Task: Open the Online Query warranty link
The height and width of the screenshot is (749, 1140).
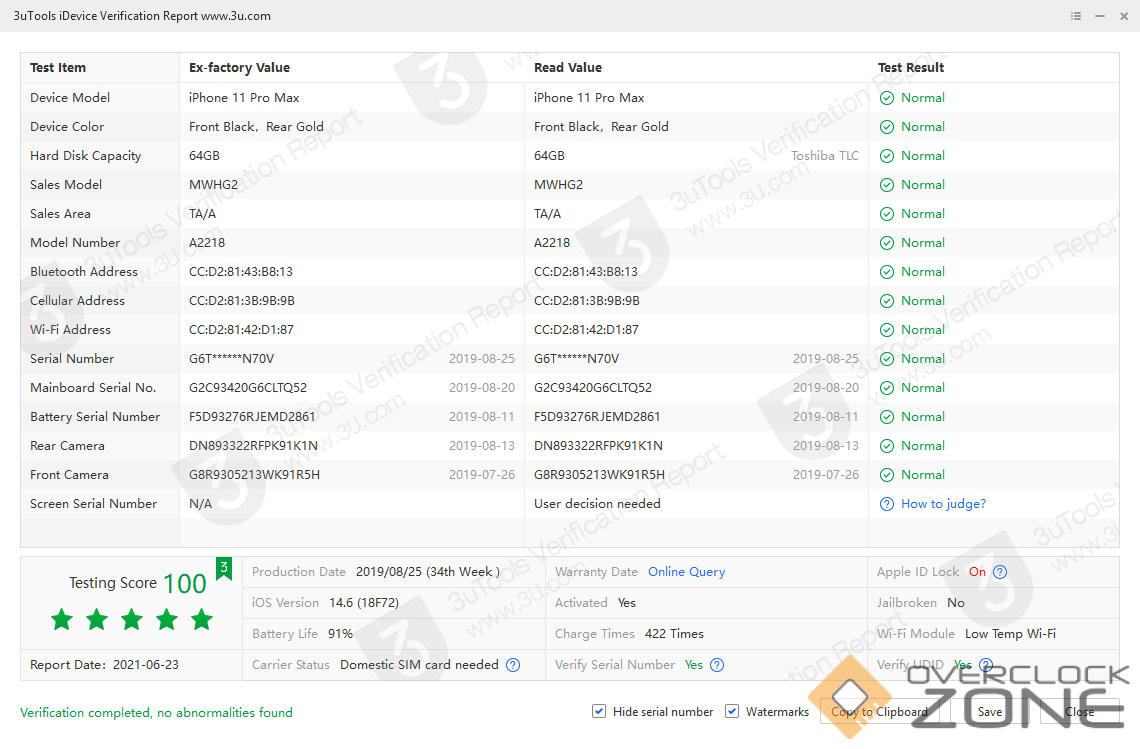Action: [686, 572]
